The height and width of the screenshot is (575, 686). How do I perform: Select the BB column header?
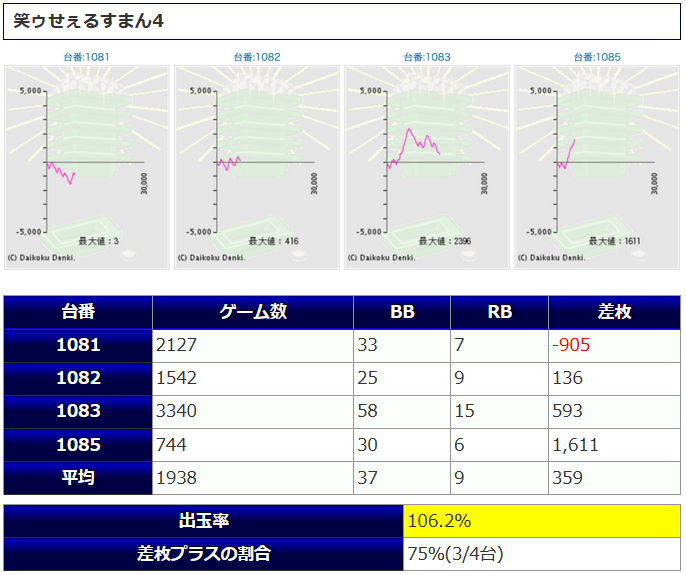402,312
